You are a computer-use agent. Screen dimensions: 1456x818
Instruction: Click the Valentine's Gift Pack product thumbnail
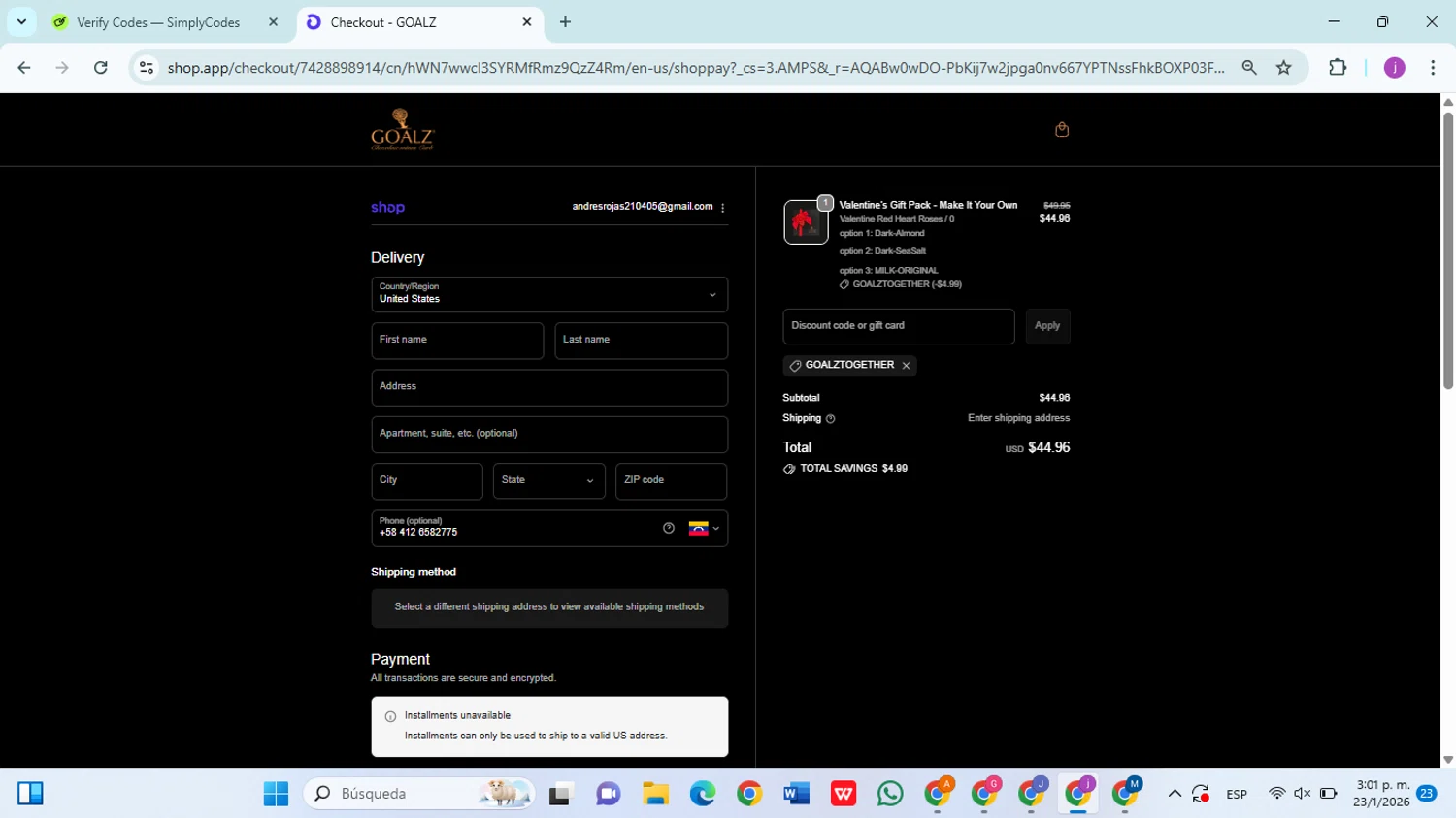[806, 222]
